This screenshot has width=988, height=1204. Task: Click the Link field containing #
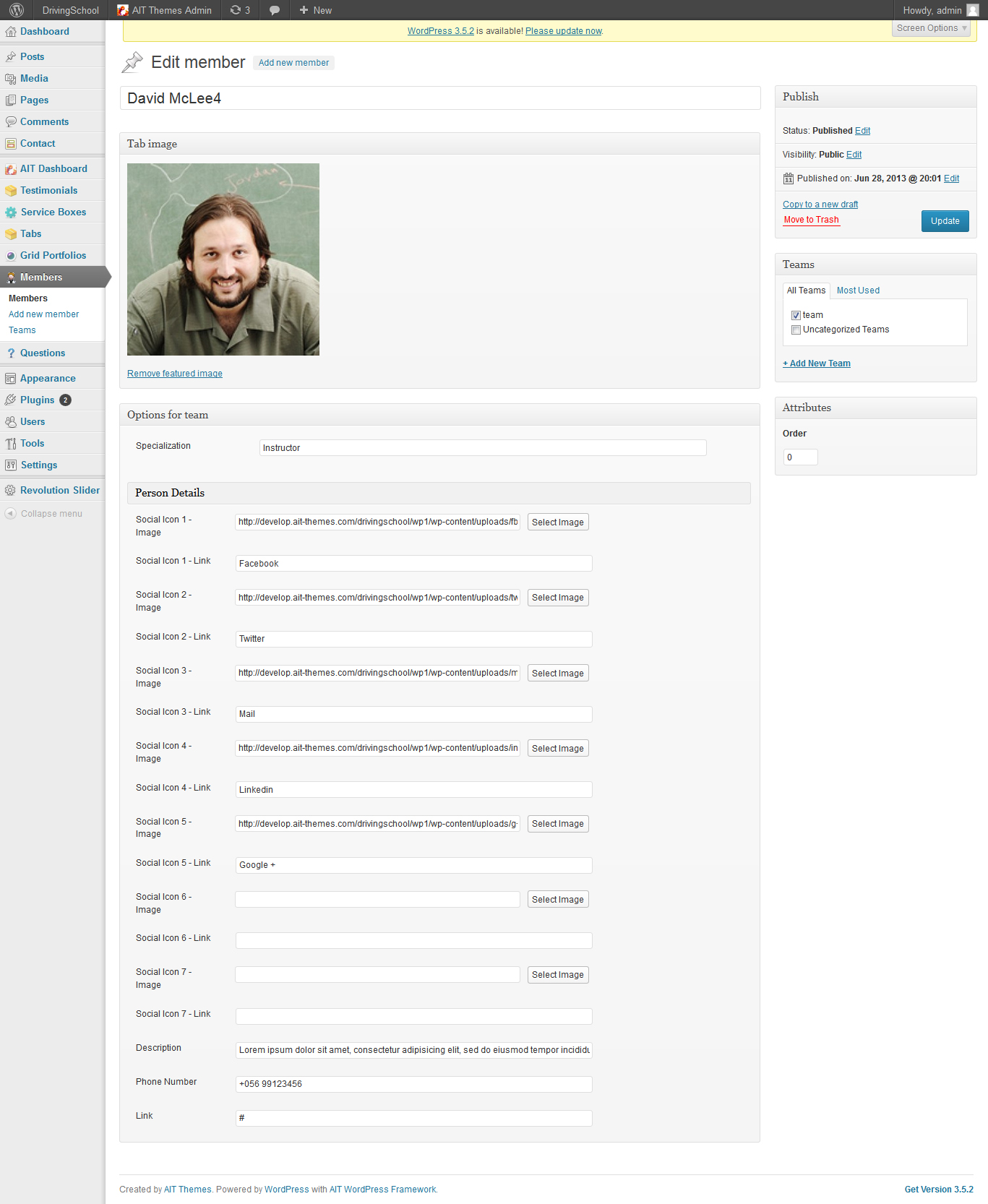point(414,1118)
